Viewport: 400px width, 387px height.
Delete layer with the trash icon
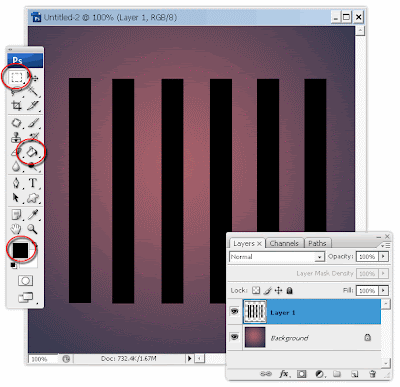373,374
